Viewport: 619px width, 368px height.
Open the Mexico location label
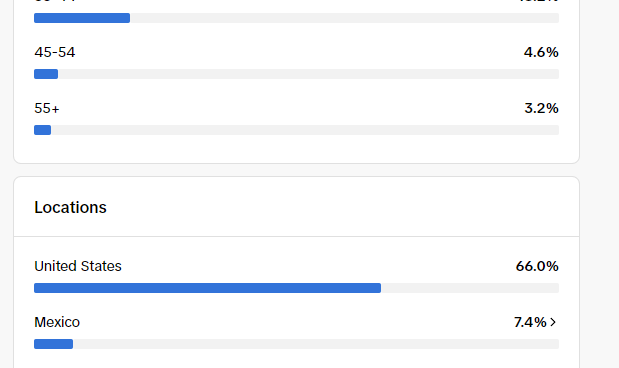[57, 322]
